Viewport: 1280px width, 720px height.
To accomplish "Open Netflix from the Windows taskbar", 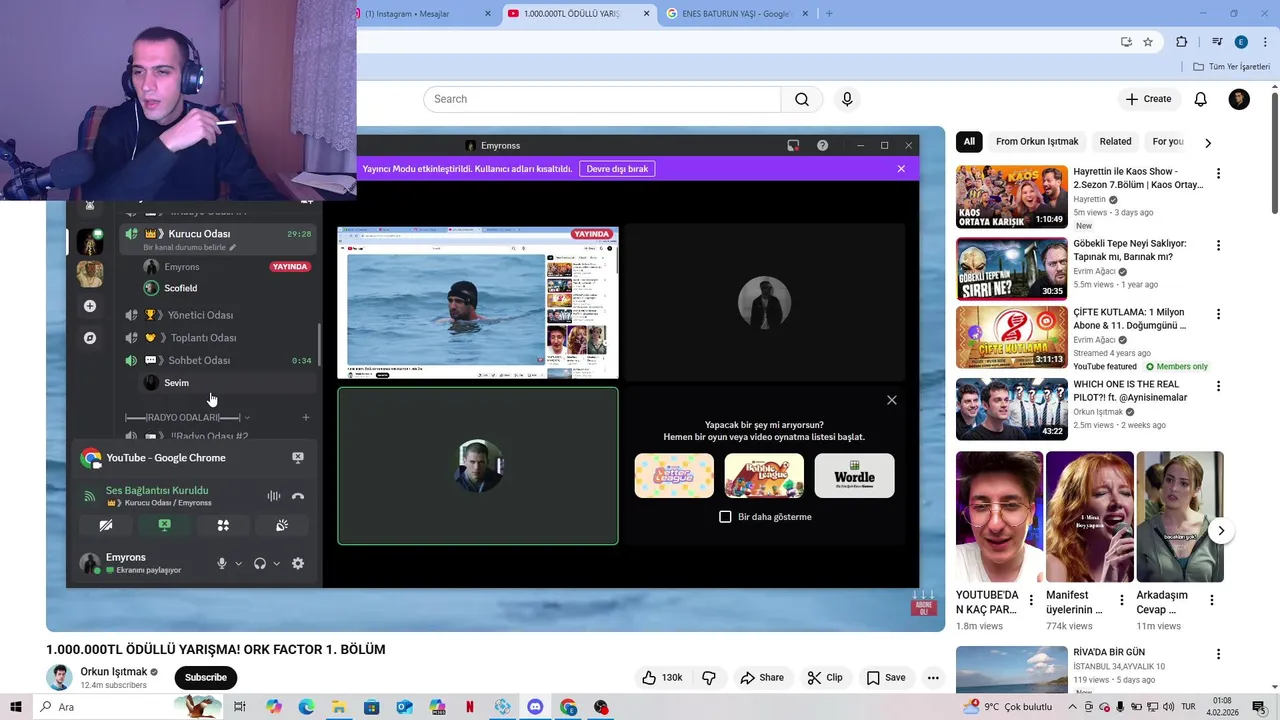I will coord(470,707).
